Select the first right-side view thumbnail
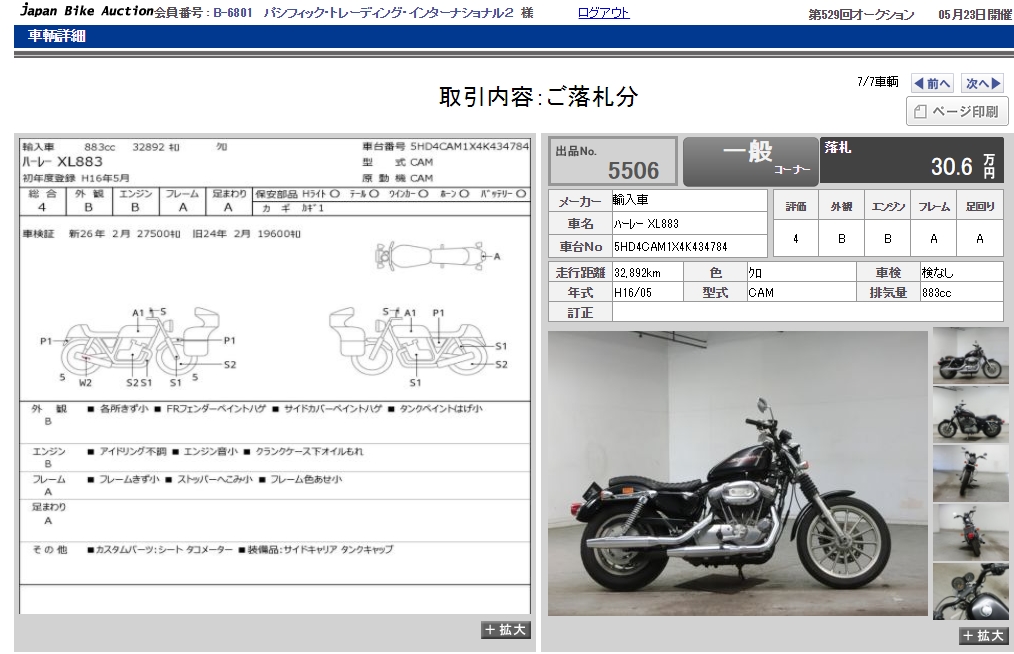Screen dimensions: 1014x654 [x=970, y=356]
